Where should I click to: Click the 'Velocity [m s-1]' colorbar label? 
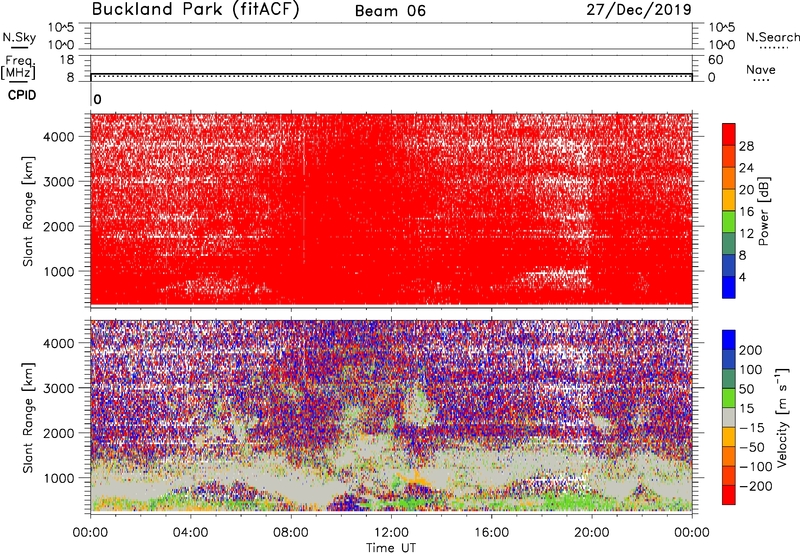pyautogui.click(x=782, y=417)
